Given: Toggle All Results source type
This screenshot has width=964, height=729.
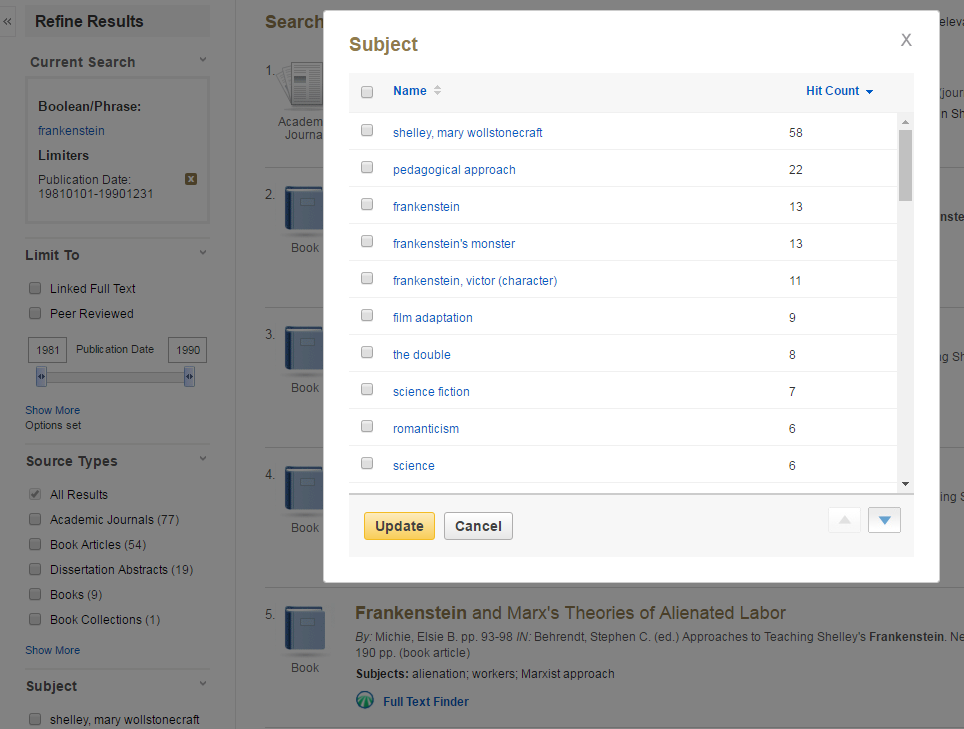Looking at the screenshot, I should [35, 494].
